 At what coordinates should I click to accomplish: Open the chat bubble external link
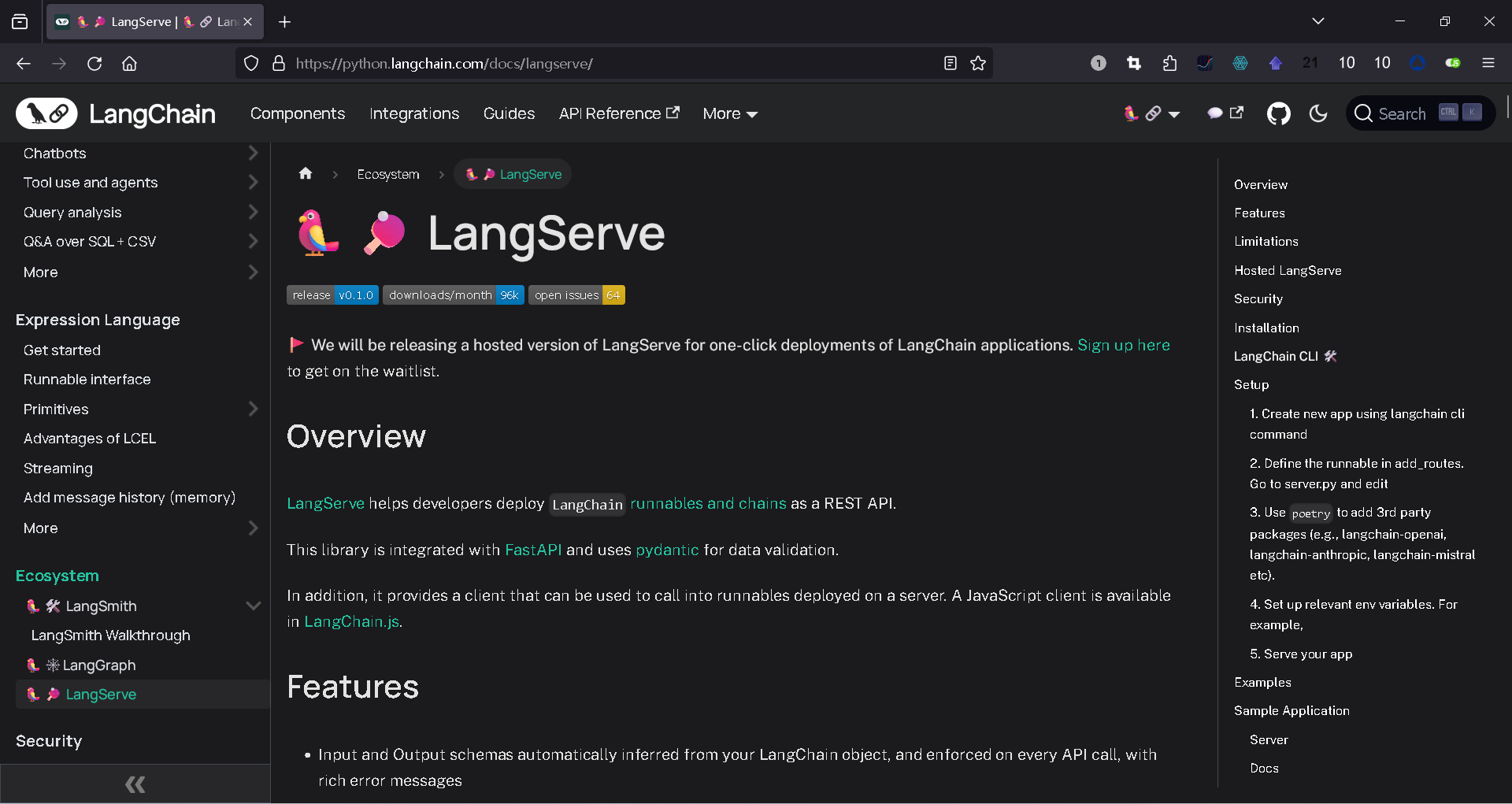pyautogui.click(x=1225, y=114)
